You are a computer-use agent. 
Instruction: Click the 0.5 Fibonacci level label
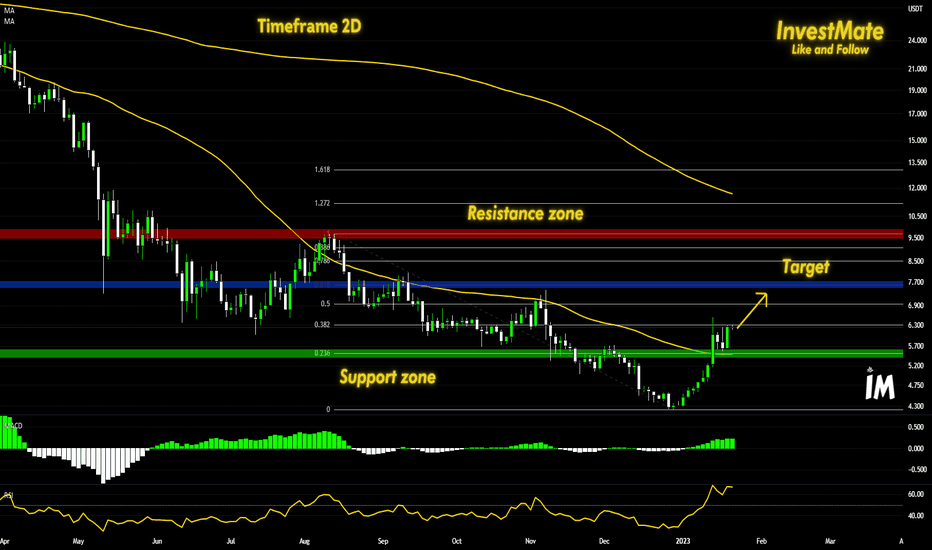tap(325, 304)
